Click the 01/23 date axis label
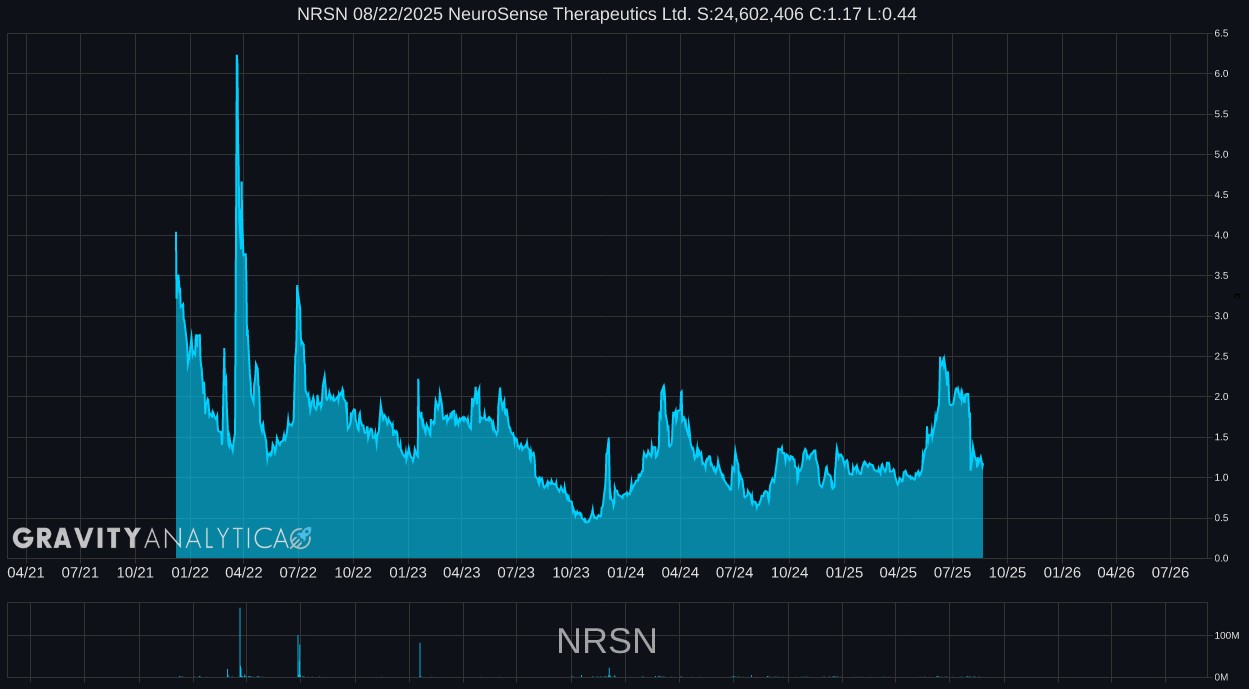1249x689 pixels. (x=408, y=572)
